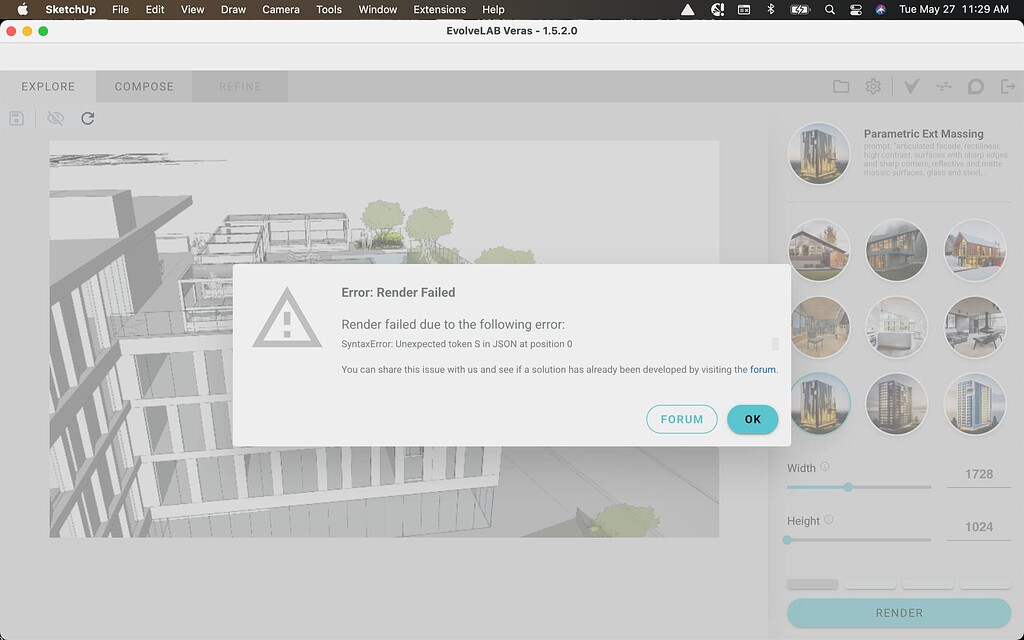Click the Veras checkmark logo icon
Image resolution: width=1024 pixels, height=640 pixels.
tap(910, 86)
